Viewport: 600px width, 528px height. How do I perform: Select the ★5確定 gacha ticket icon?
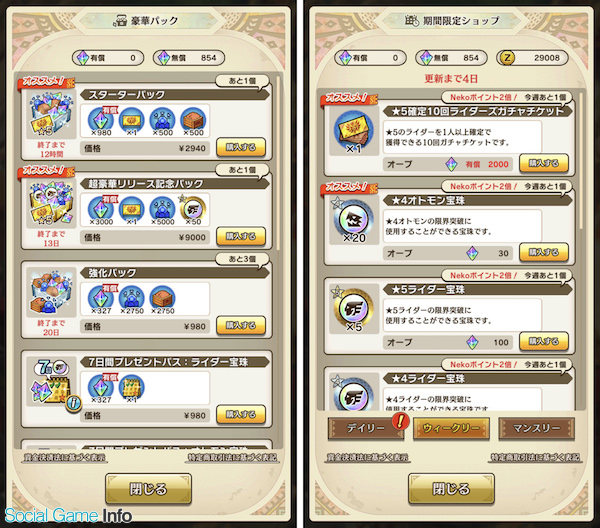coord(354,130)
